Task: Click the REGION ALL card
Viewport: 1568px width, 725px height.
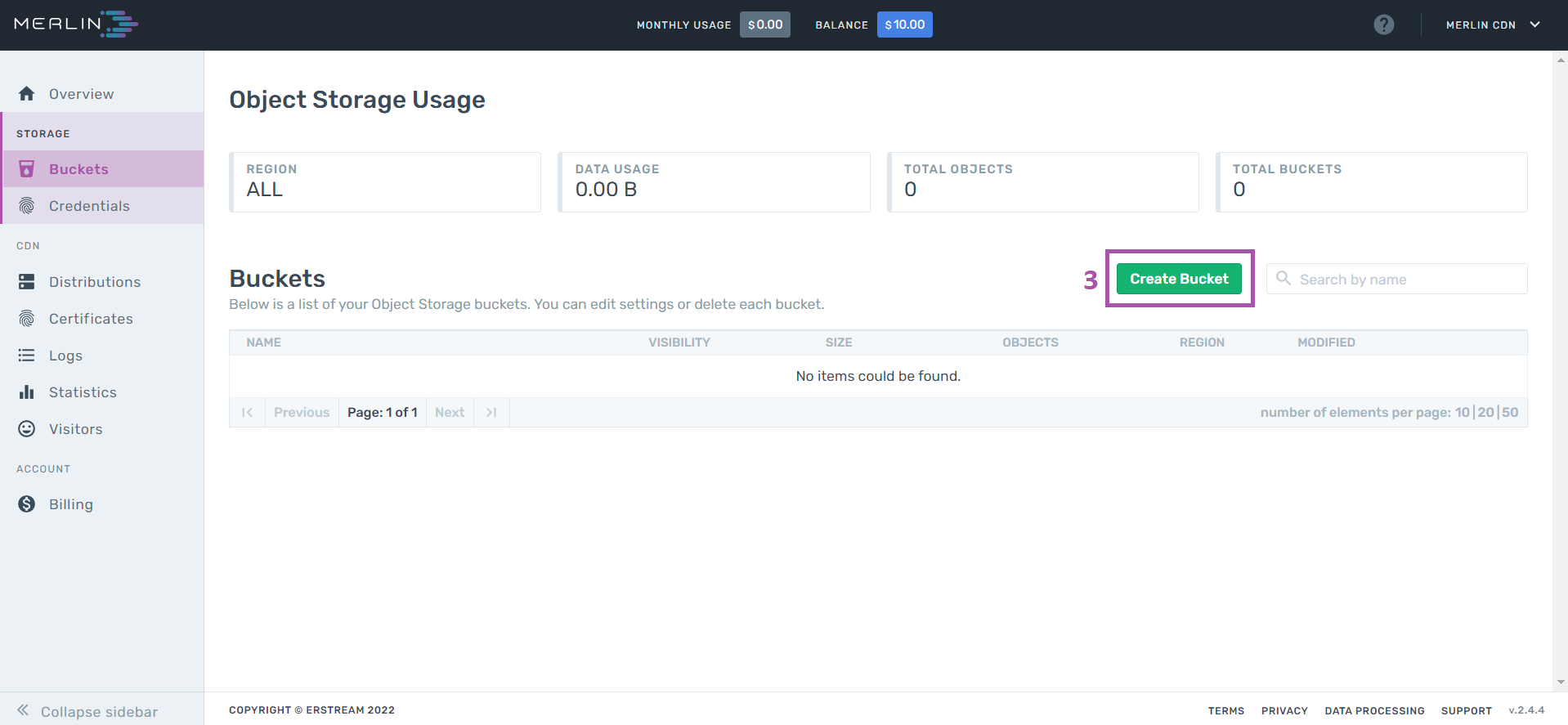Action: pyautogui.click(x=385, y=182)
